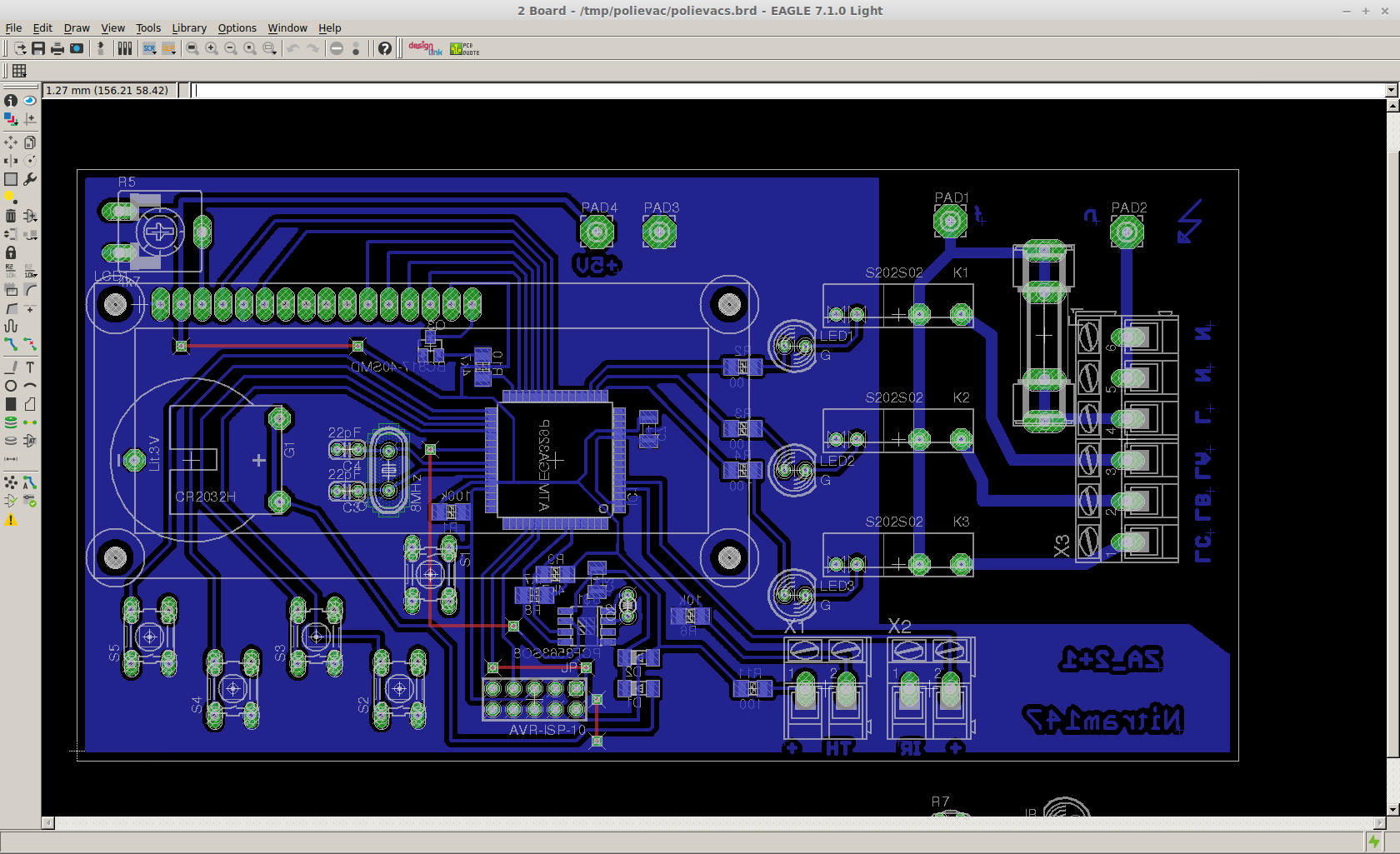Select the Wire line tool
The width and height of the screenshot is (1400, 854).
[11, 367]
